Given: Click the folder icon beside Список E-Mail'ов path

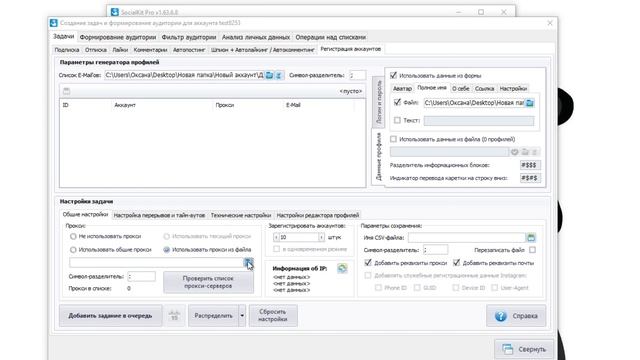Looking at the screenshot, I should click(x=269, y=75).
